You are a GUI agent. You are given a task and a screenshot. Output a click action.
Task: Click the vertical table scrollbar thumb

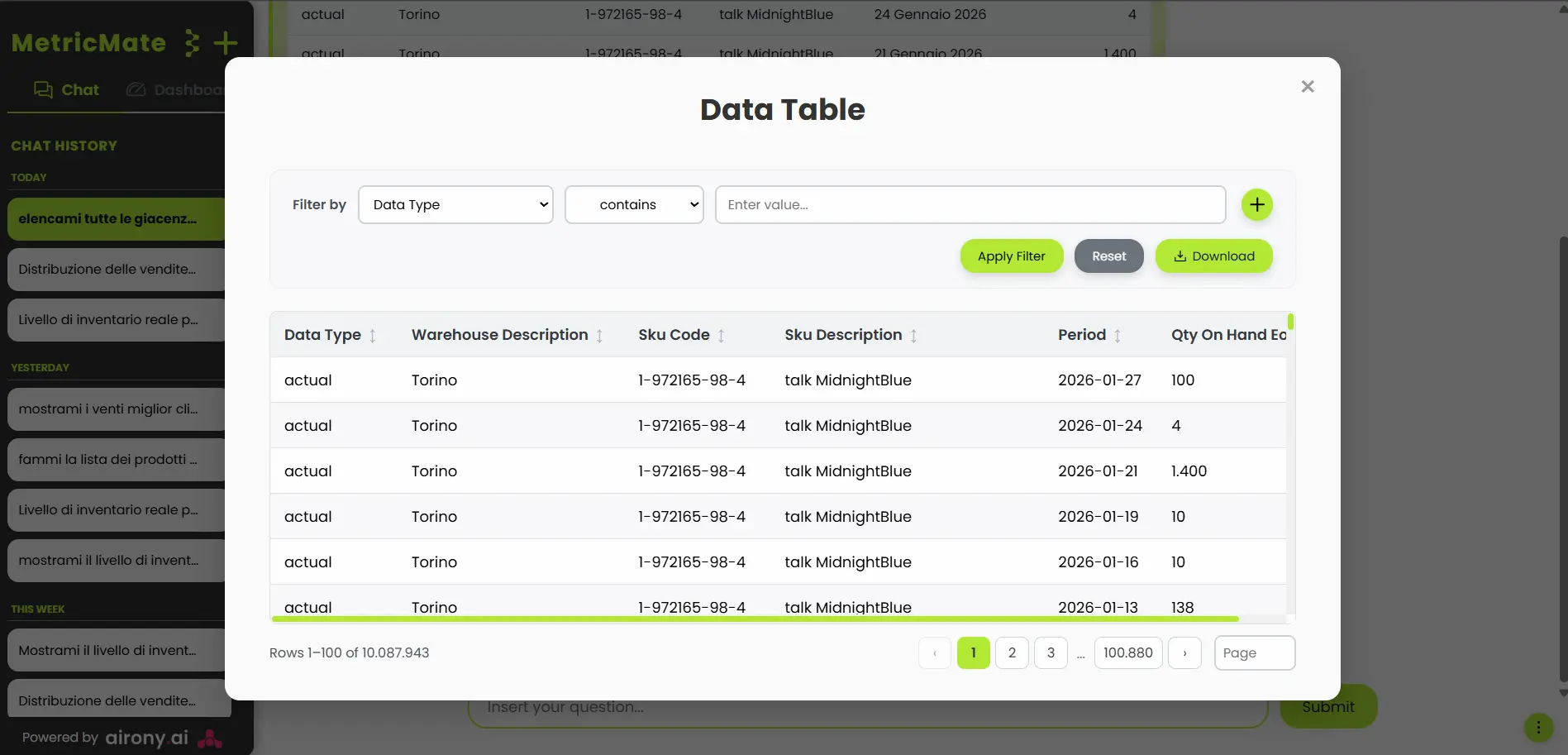pos(1290,322)
